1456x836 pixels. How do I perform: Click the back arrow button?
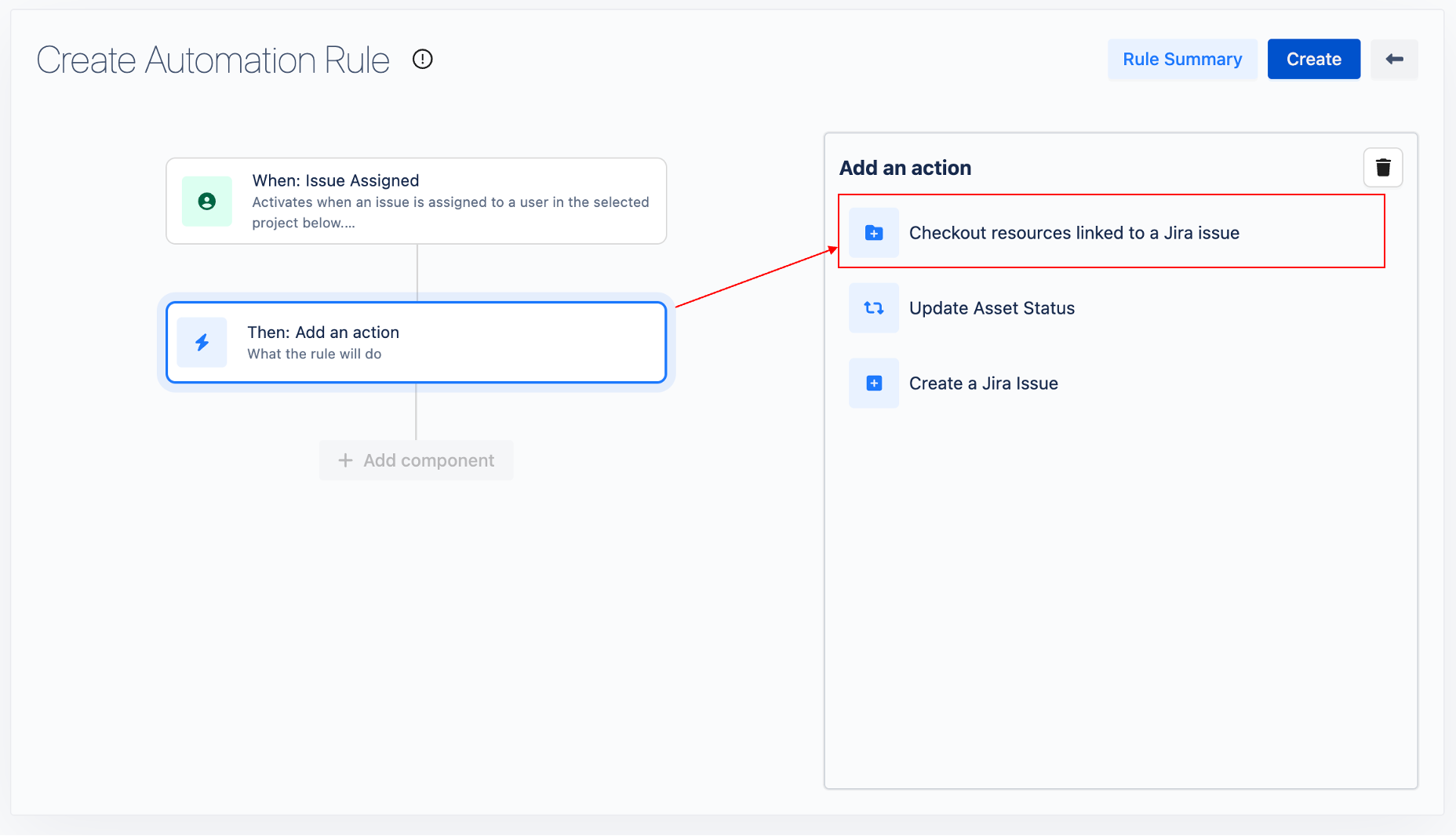(1393, 60)
